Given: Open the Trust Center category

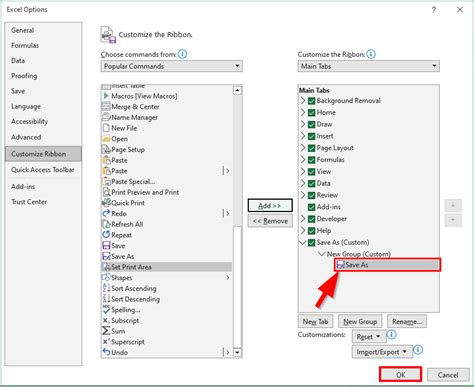Looking at the screenshot, I should tap(29, 202).
